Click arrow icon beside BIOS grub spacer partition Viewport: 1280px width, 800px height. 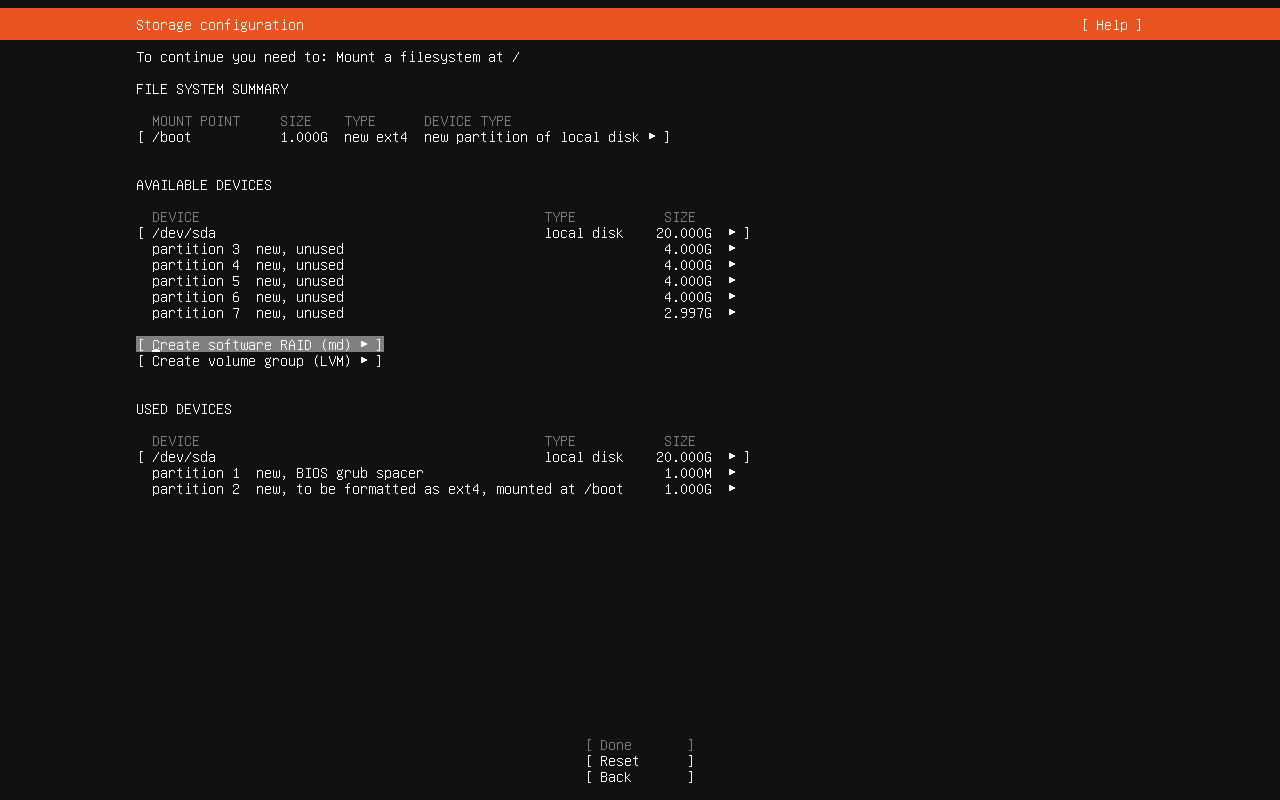coord(732,473)
